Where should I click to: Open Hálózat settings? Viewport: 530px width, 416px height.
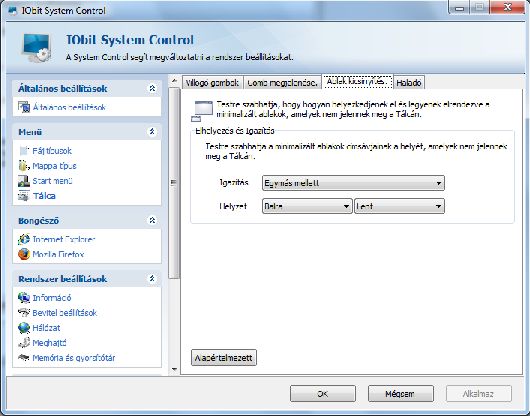(x=46, y=328)
